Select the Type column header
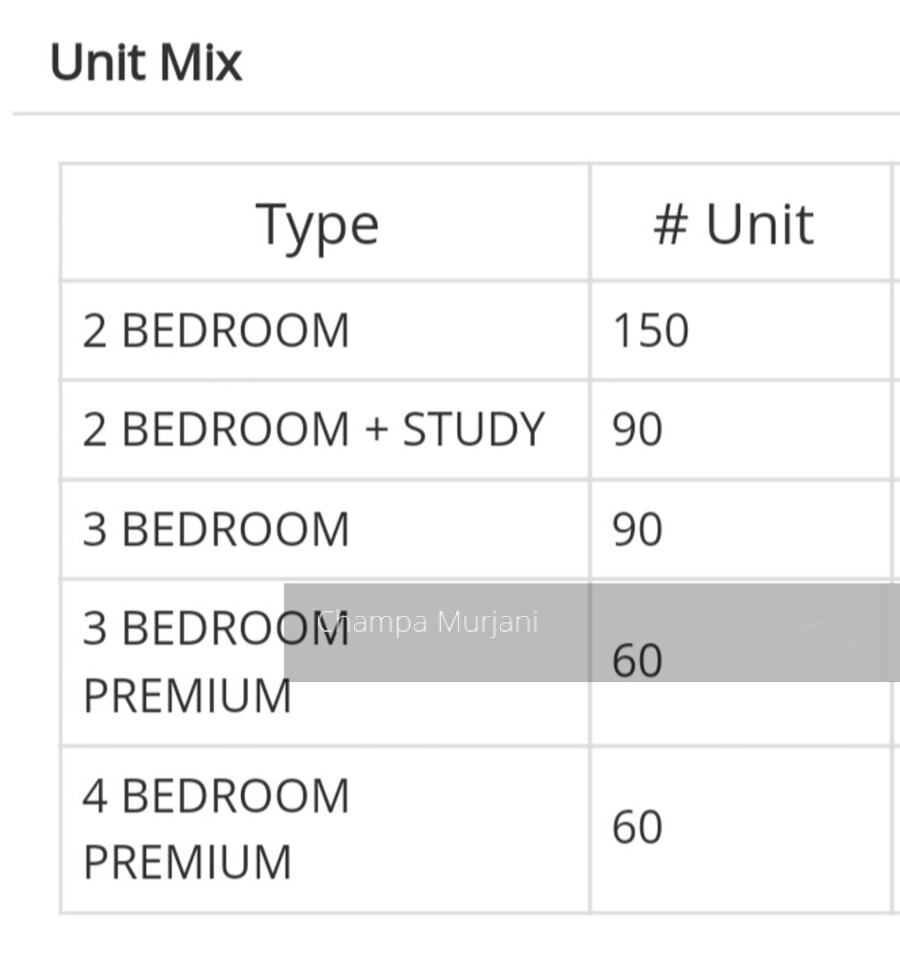This screenshot has height=973, width=900. coord(318,224)
